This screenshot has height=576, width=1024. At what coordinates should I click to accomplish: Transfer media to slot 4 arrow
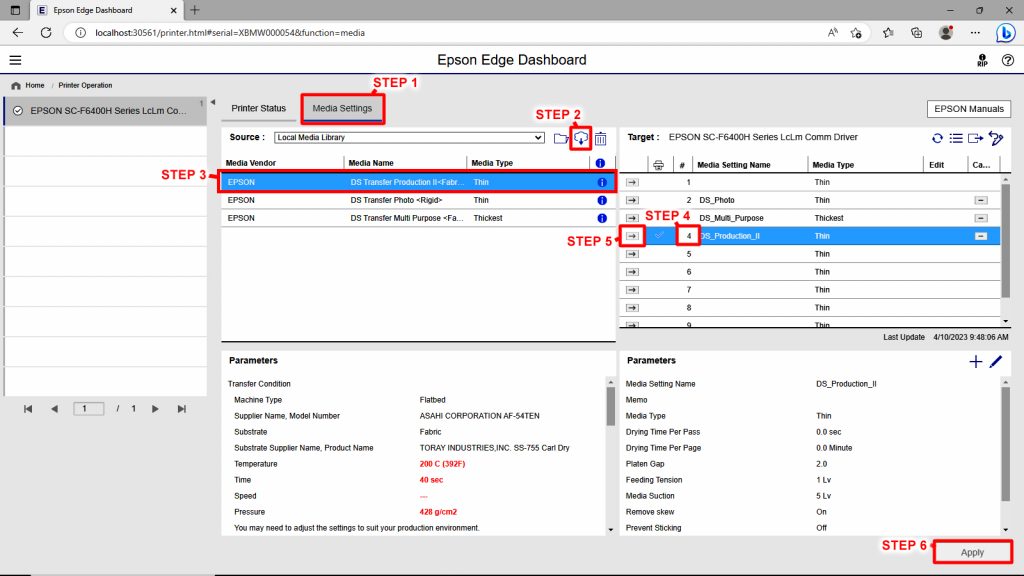(632, 236)
